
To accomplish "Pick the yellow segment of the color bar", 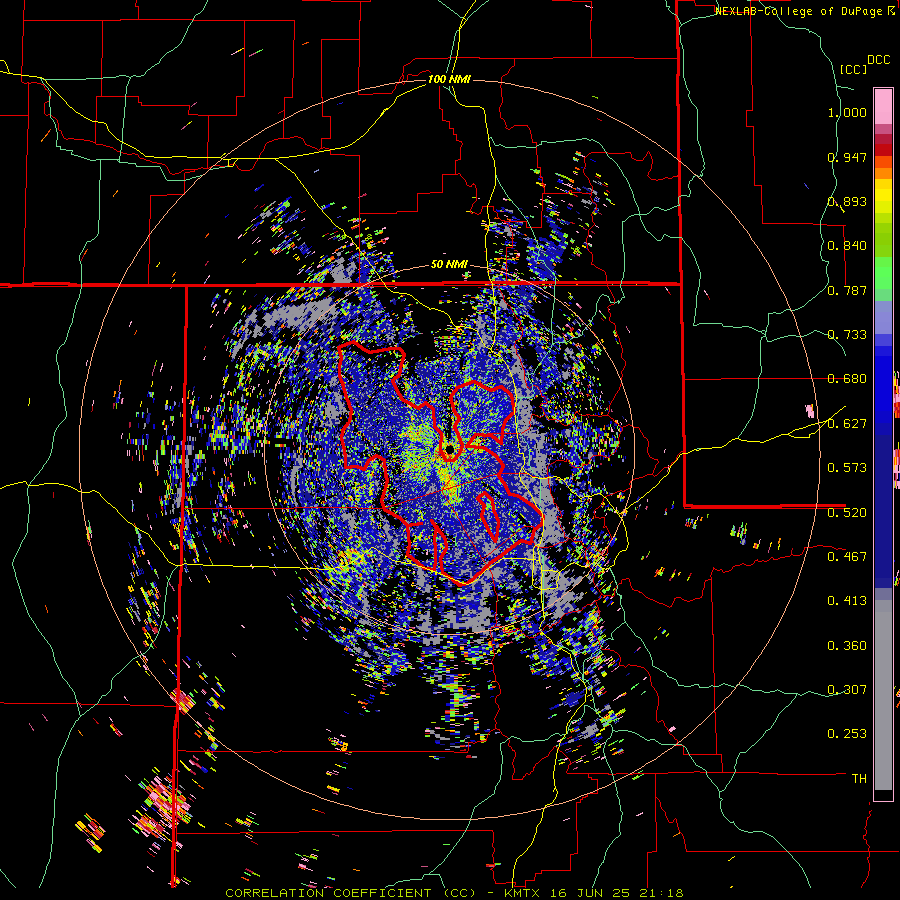I will [883, 196].
